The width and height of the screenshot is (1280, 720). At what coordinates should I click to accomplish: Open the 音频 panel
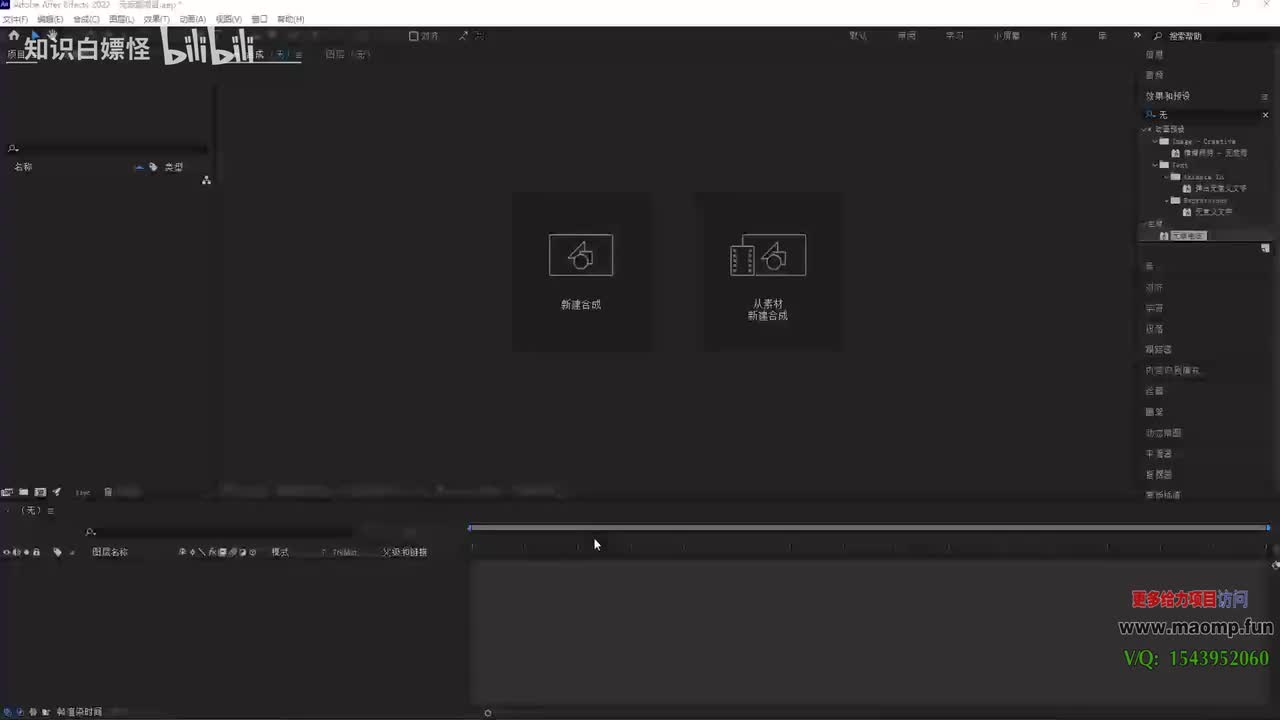[x=1154, y=75]
